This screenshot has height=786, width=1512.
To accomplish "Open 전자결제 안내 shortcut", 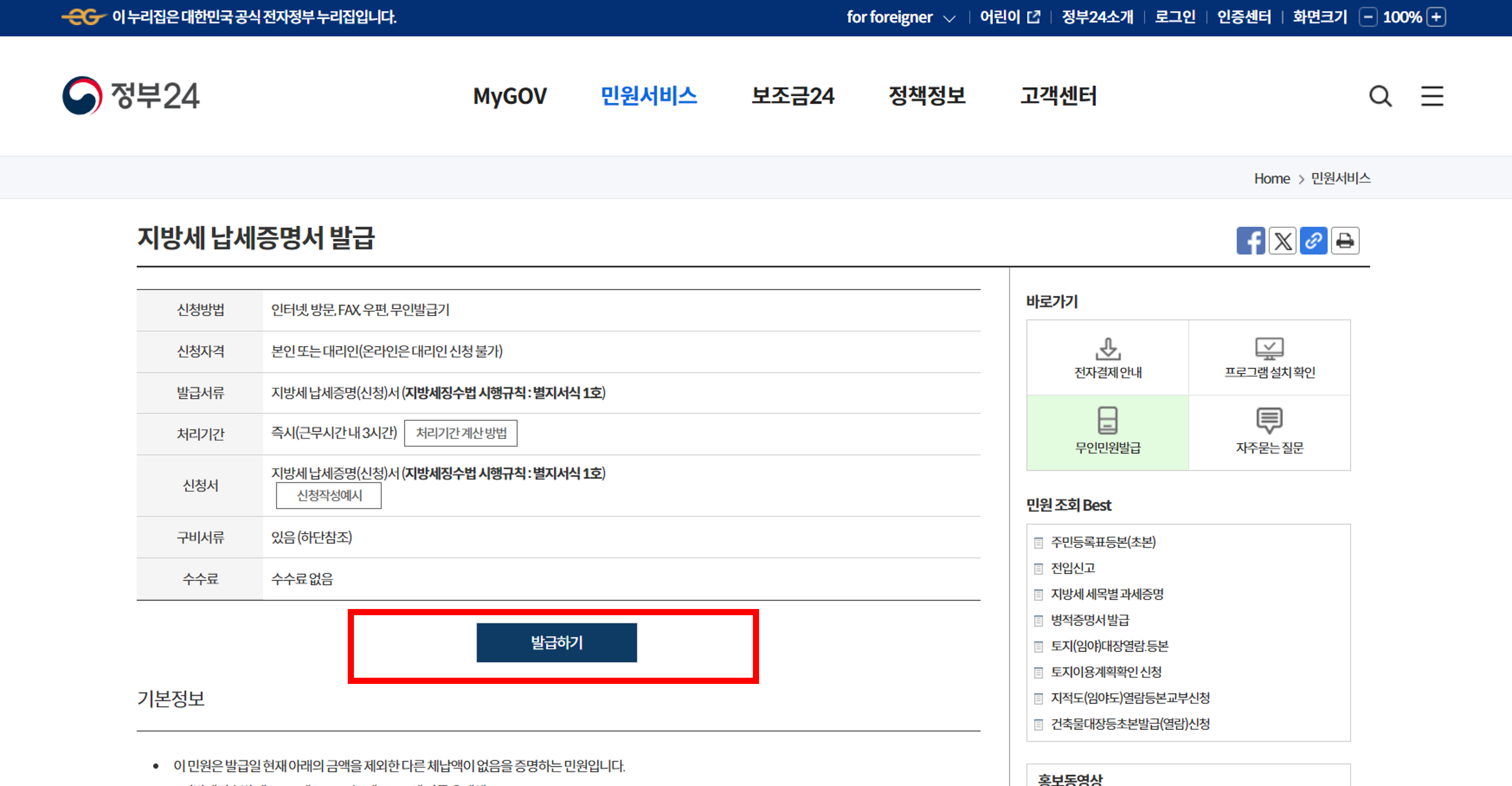I will 1108,357.
